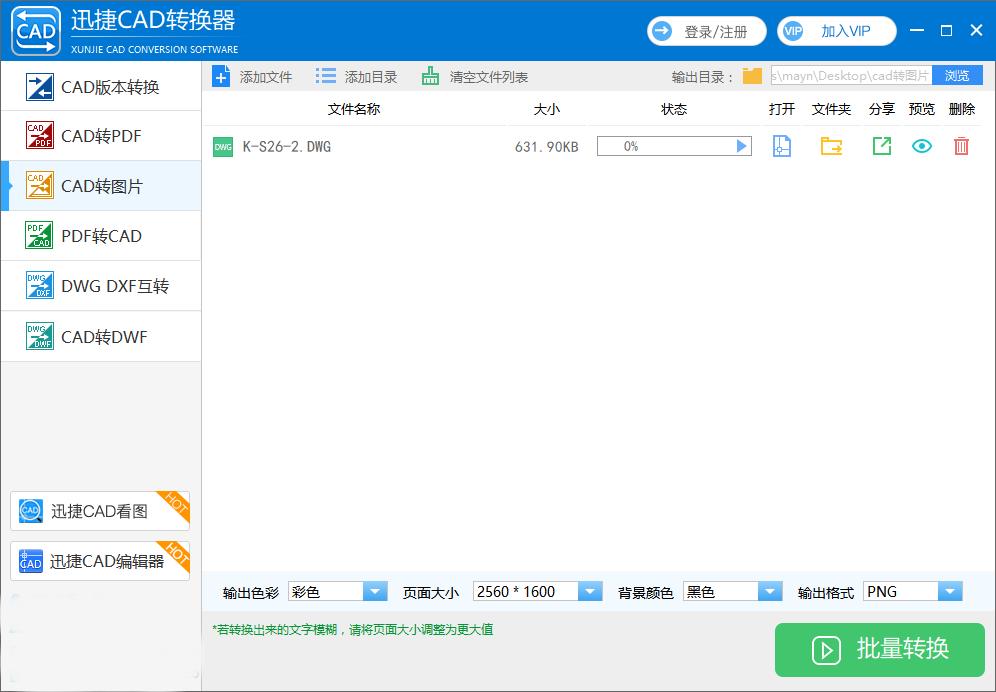Click the yellow output directory folder icon
Screen dimensions: 996x692
(751, 75)
